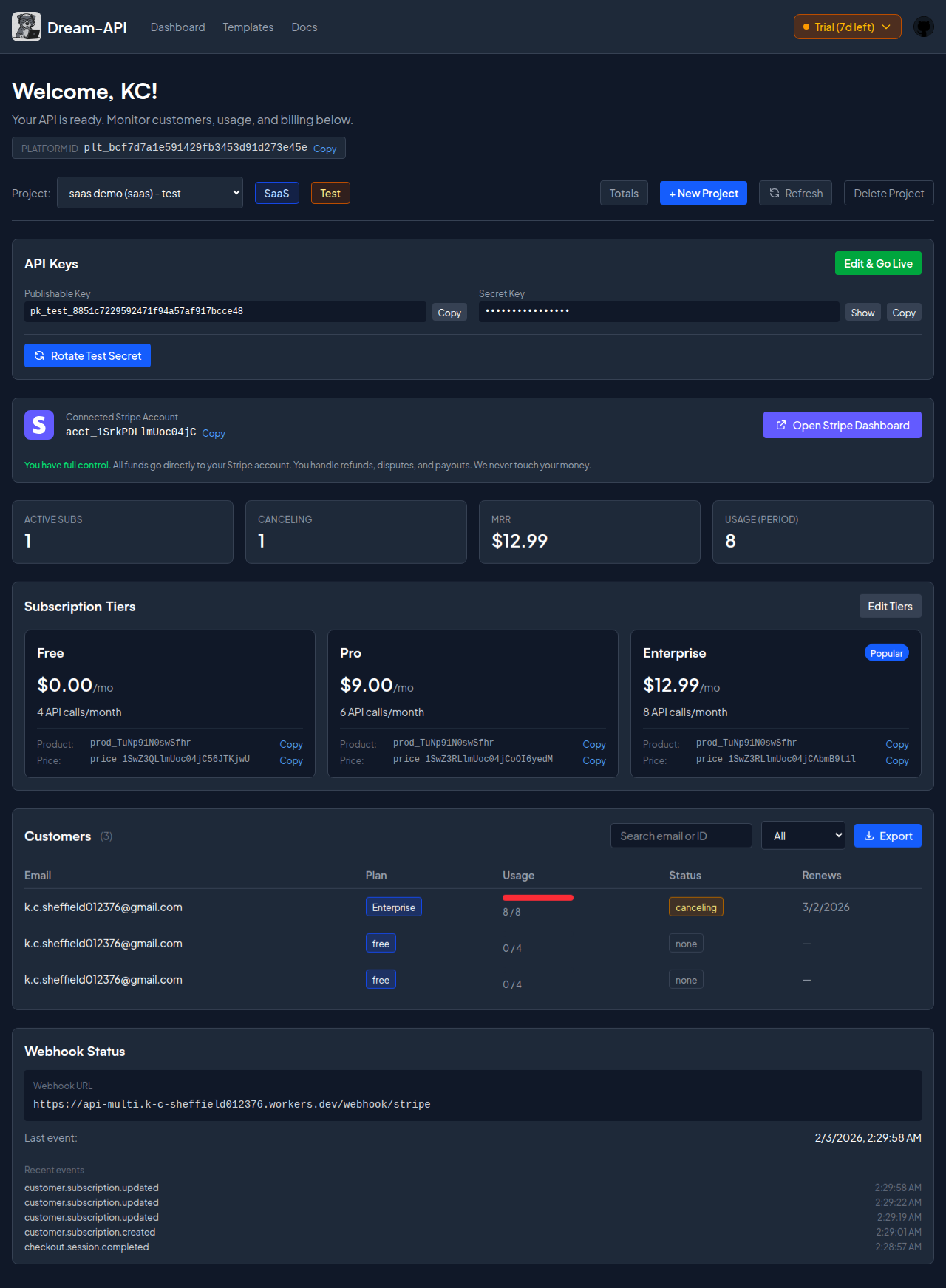Screen dimensions: 946x1288
Task: Open the Project selector dropdown
Action: (x=150, y=193)
